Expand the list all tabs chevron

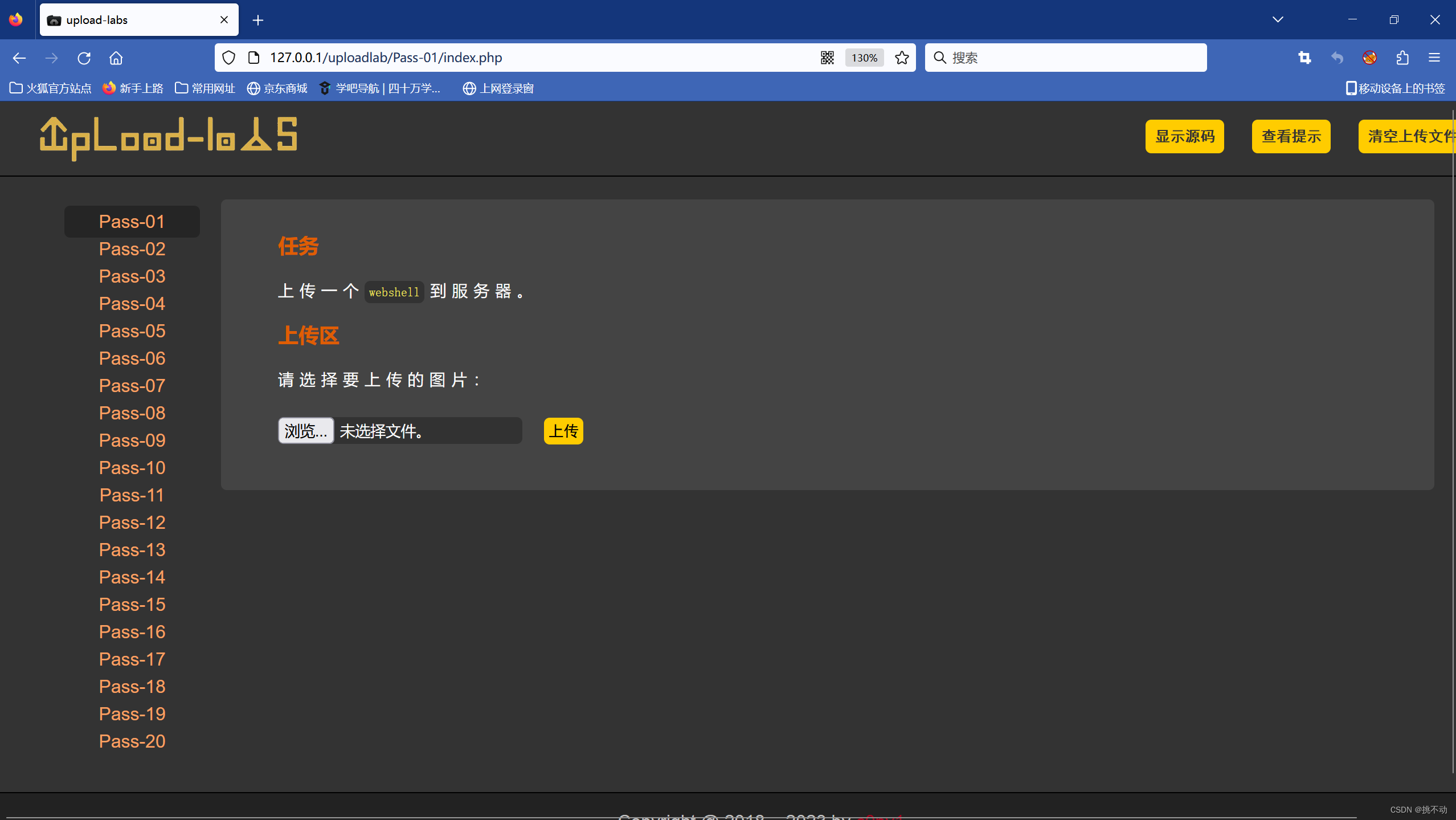(x=1278, y=19)
